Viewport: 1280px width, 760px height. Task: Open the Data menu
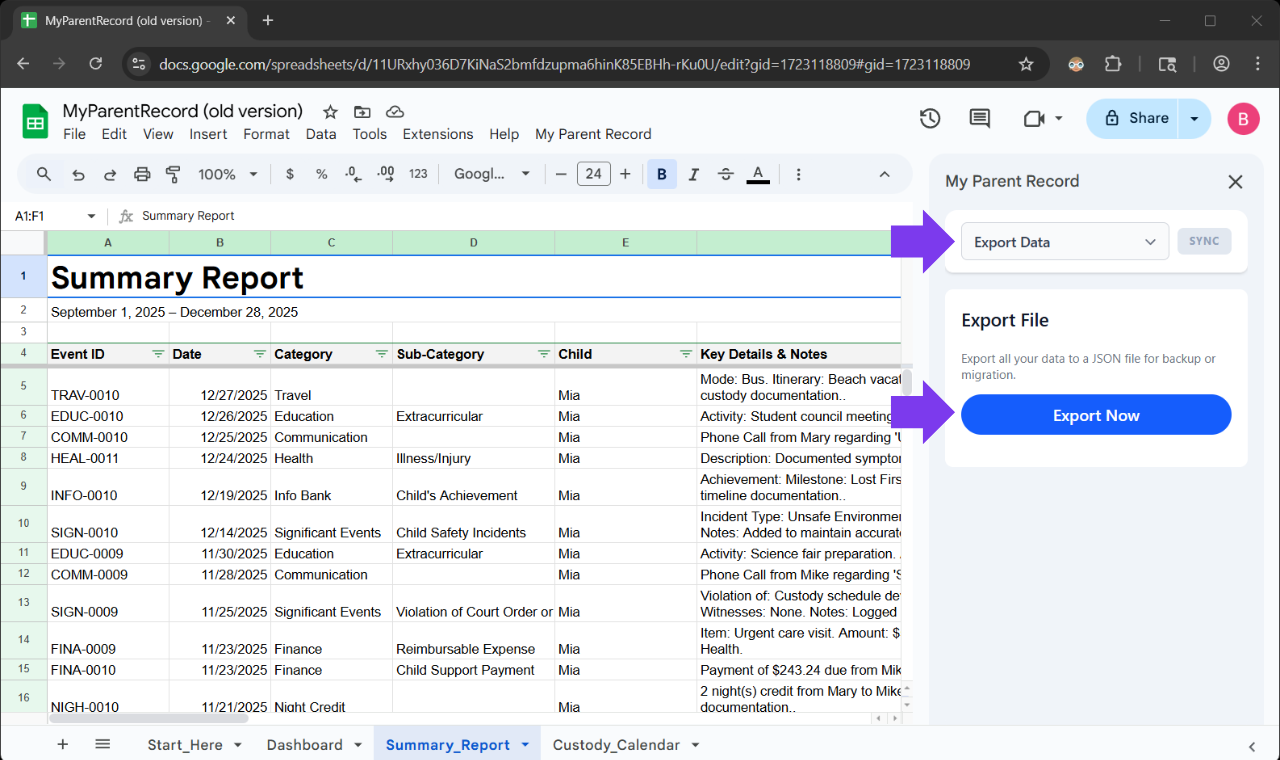tap(321, 134)
